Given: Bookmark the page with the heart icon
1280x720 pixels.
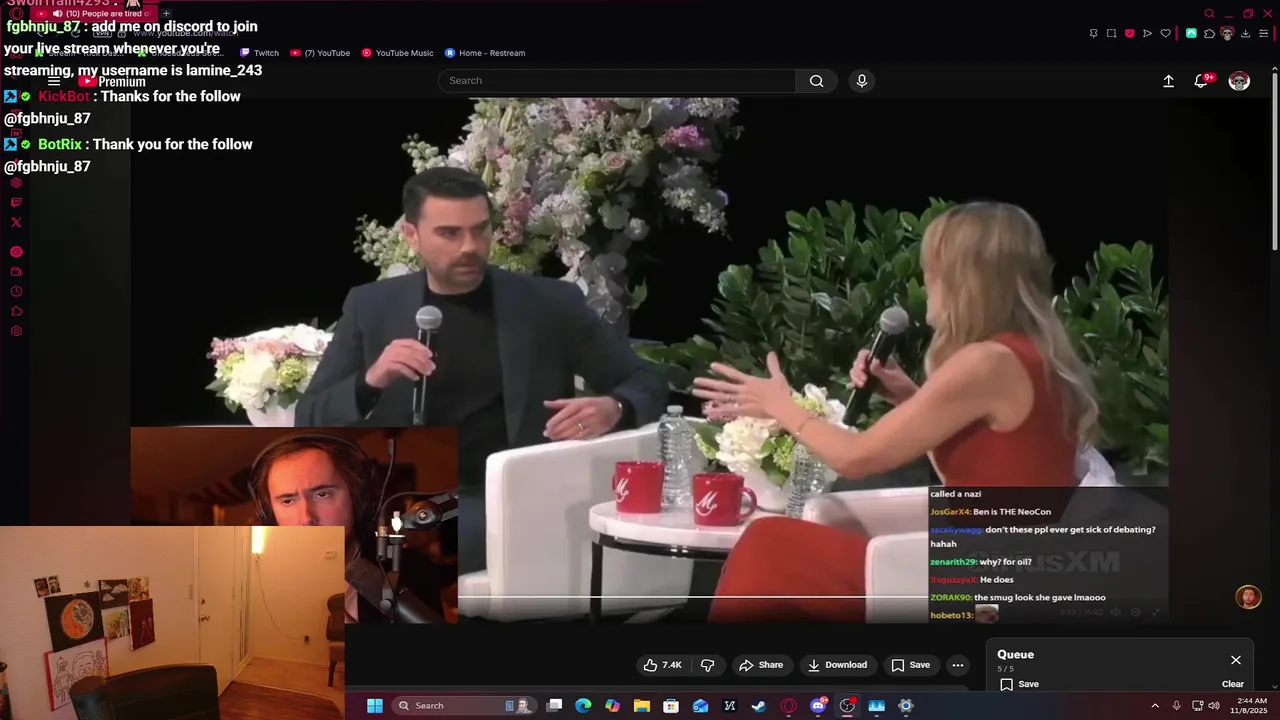Looking at the screenshot, I should pos(1165,33).
